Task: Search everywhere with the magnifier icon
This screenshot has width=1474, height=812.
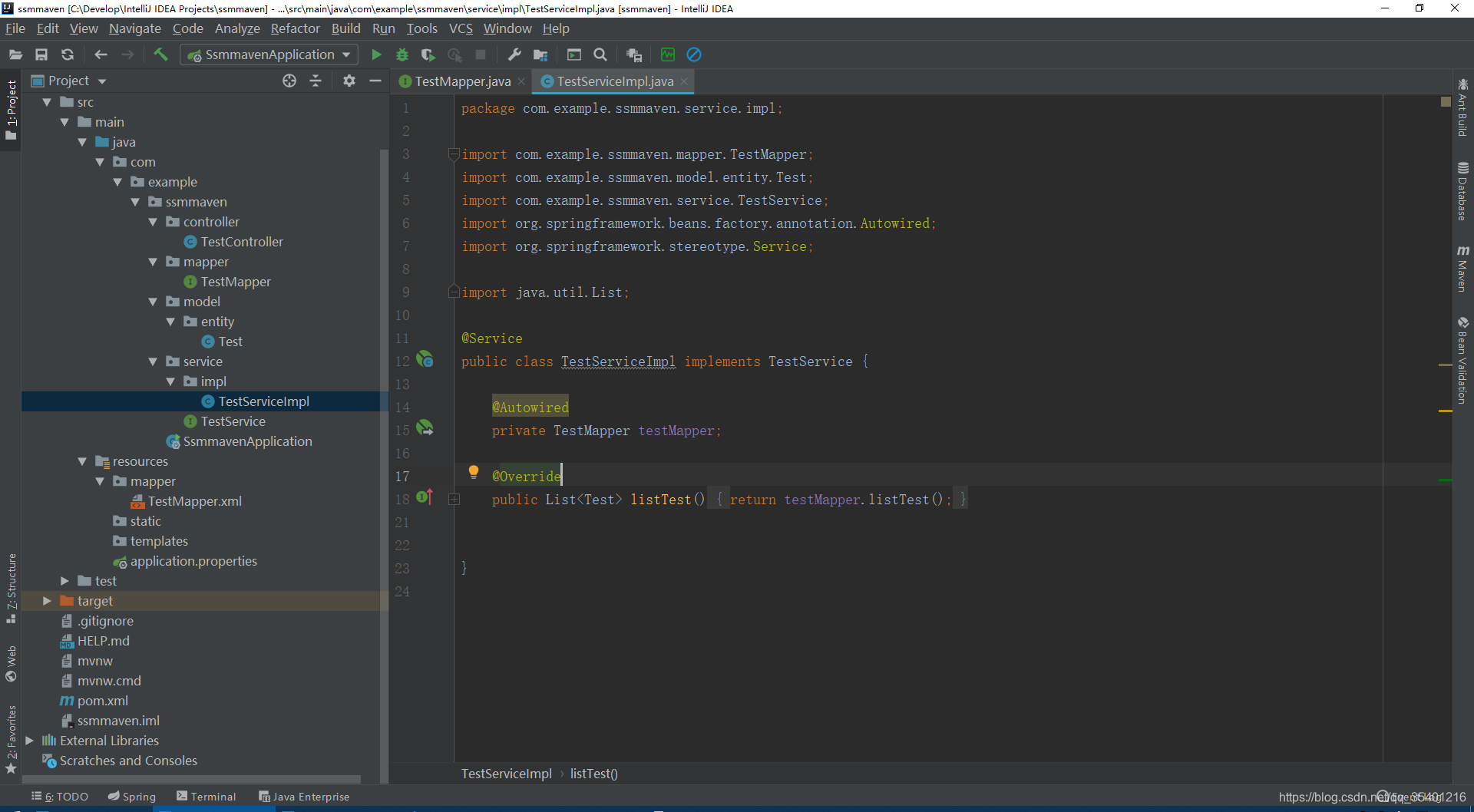Action: (x=600, y=54)
